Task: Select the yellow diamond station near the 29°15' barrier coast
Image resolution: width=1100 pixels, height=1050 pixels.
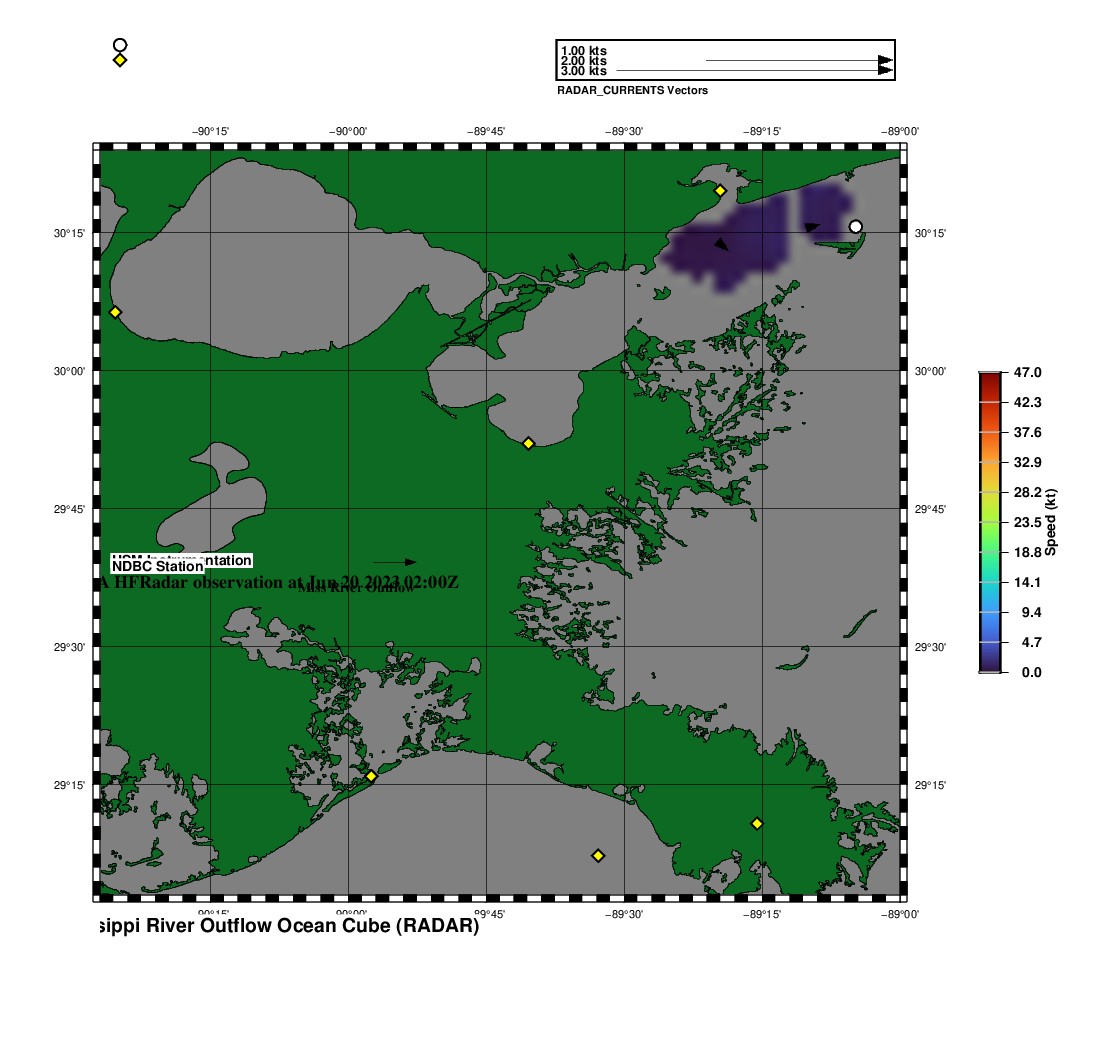Action: point(371,776)
